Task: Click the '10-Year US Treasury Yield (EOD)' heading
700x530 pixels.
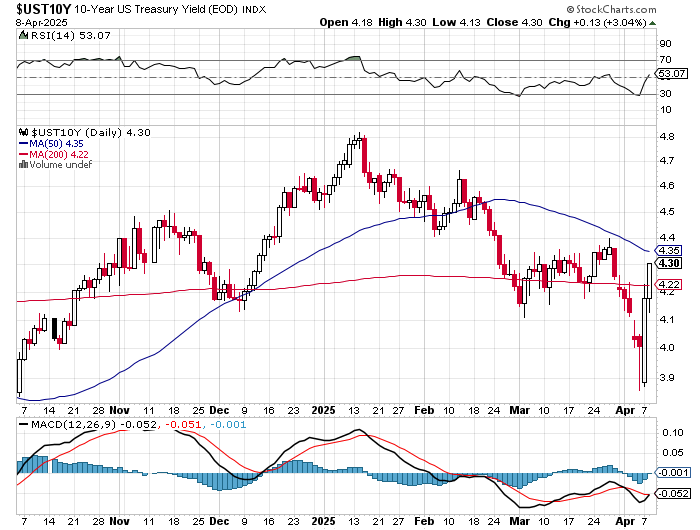Action: pyautogui.click(x=156, y=9)
